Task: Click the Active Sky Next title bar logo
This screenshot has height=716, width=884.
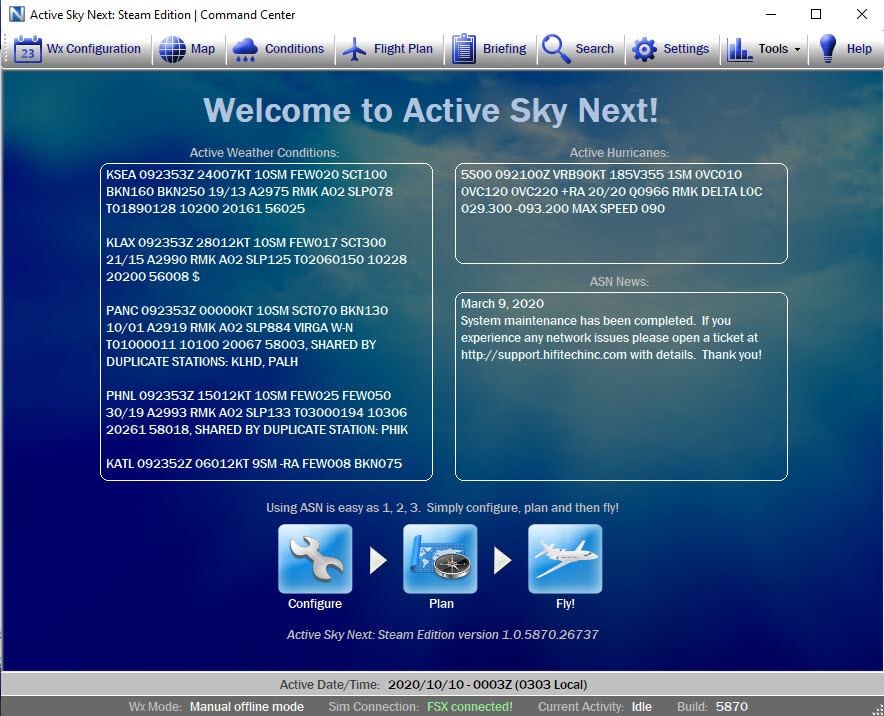Action: click(17, 15)
